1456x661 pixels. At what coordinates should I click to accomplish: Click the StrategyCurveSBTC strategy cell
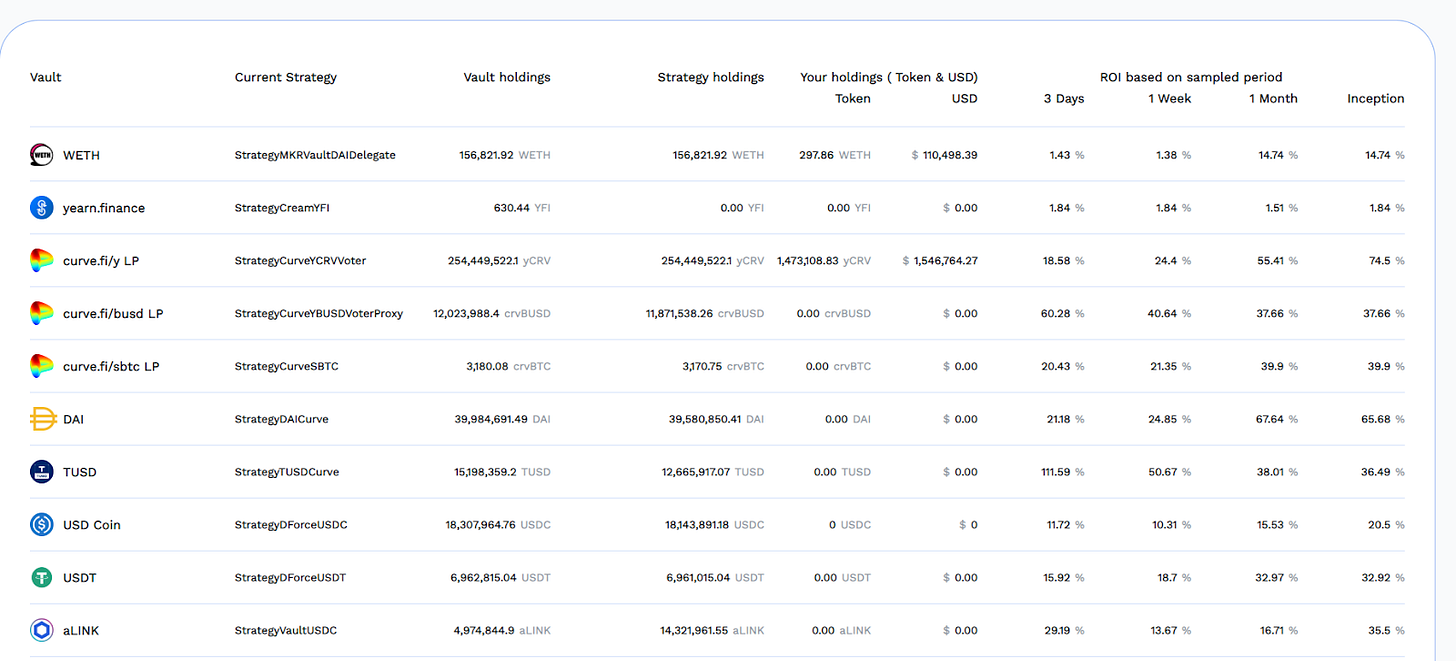click(x=286, y=366)
